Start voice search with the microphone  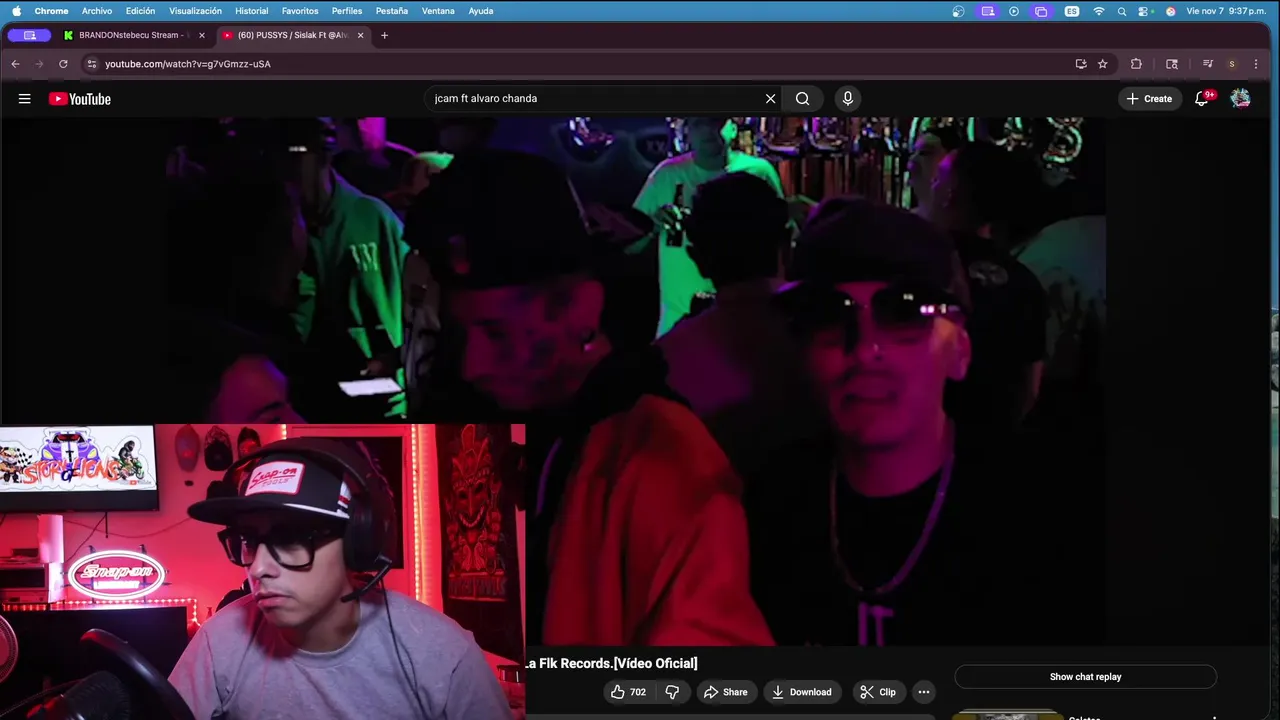pos(847,98)
